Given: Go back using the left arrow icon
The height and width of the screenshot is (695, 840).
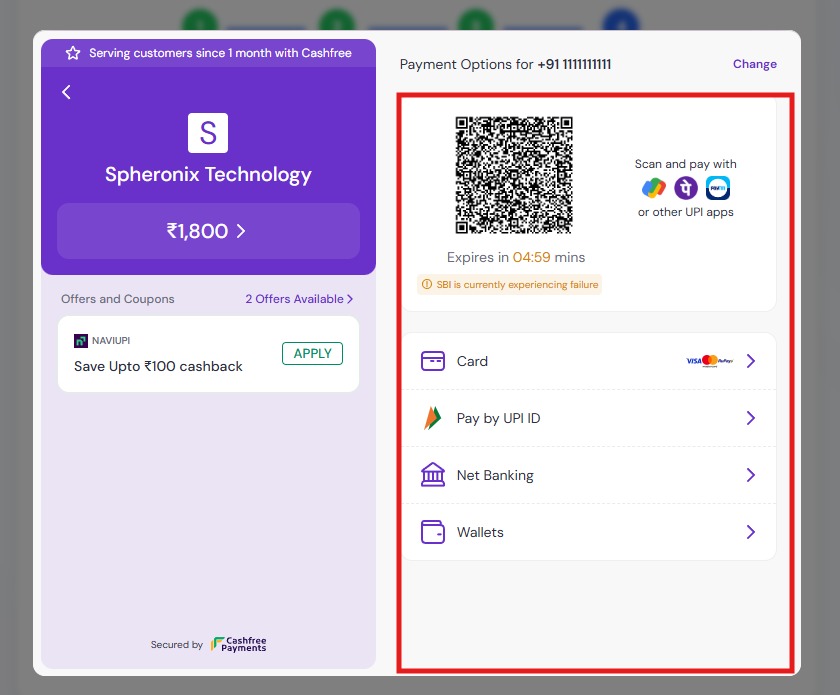Looking at the screenshot, I should 66,92.
